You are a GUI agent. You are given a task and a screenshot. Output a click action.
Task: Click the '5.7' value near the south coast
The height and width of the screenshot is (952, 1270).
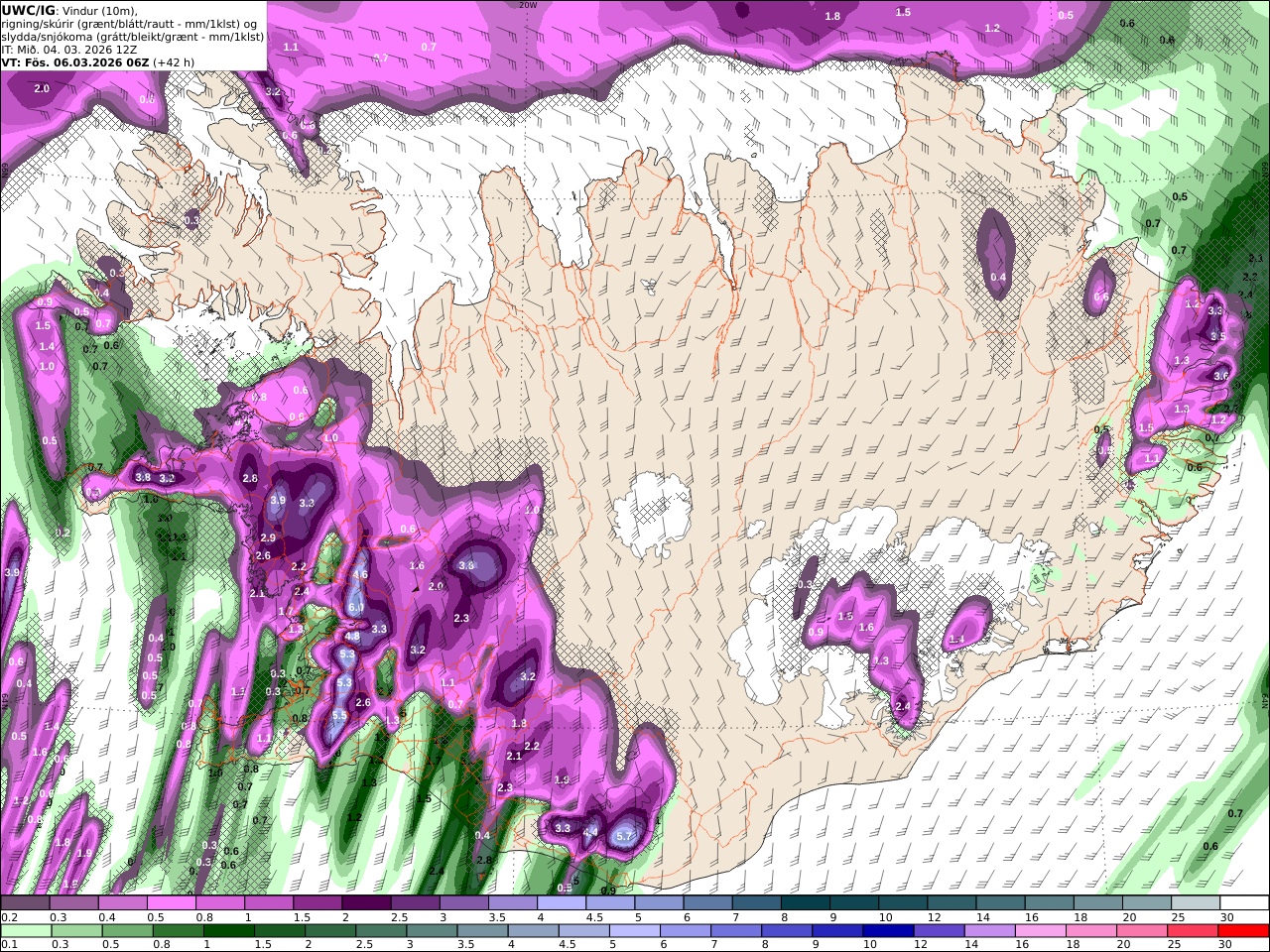(624, 836)
